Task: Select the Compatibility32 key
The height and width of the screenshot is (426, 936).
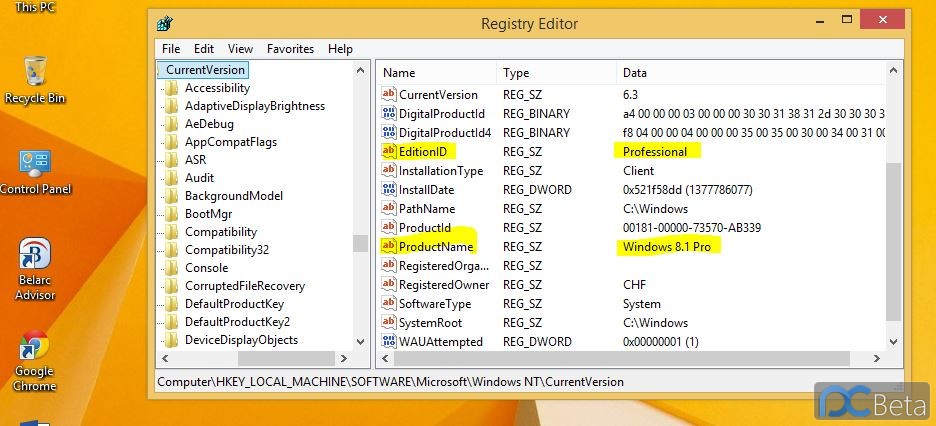Action: (x=227, y=250)
